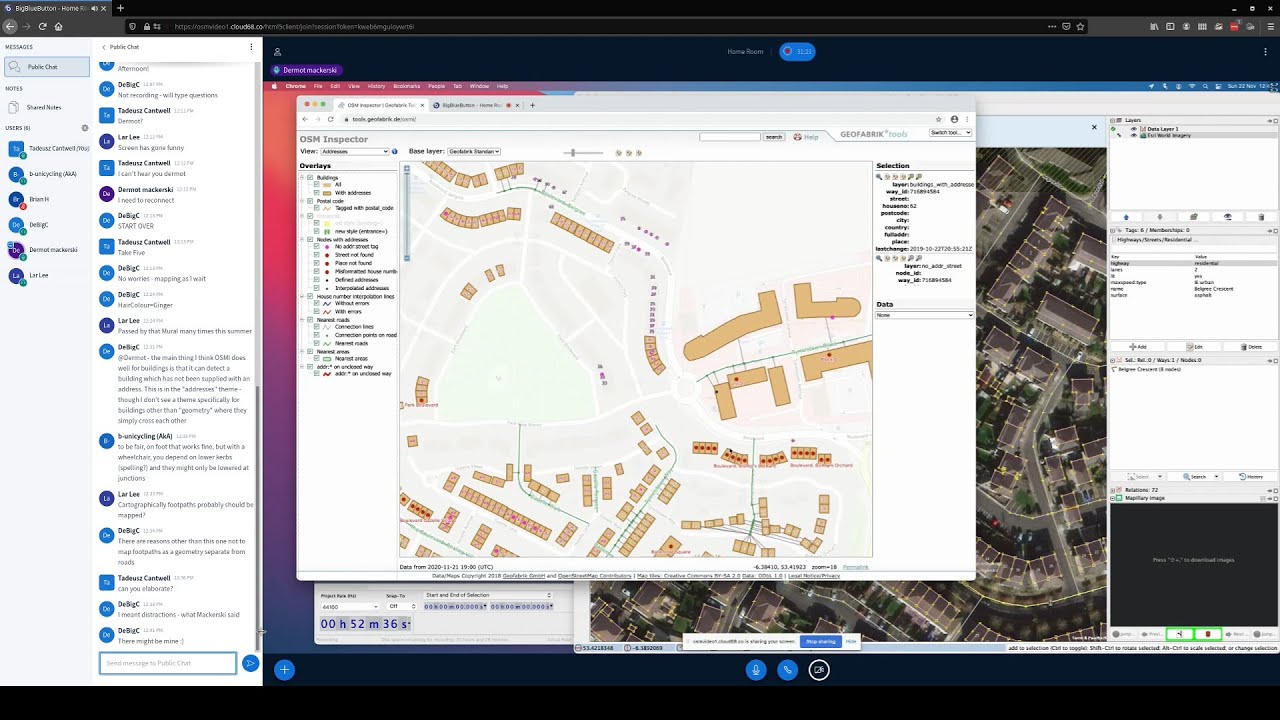Open a new Firefox tab
The height and width of the screenshot is (720, 1280).
120,8
